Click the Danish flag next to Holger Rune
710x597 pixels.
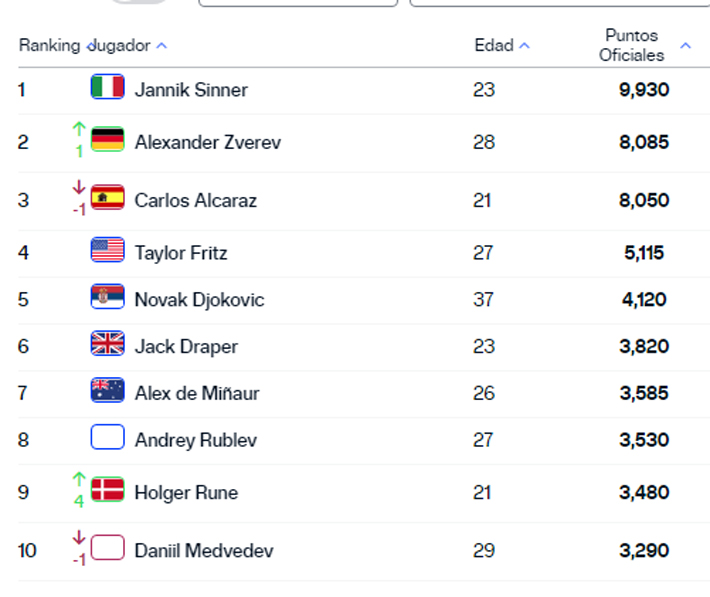point(107,490)
